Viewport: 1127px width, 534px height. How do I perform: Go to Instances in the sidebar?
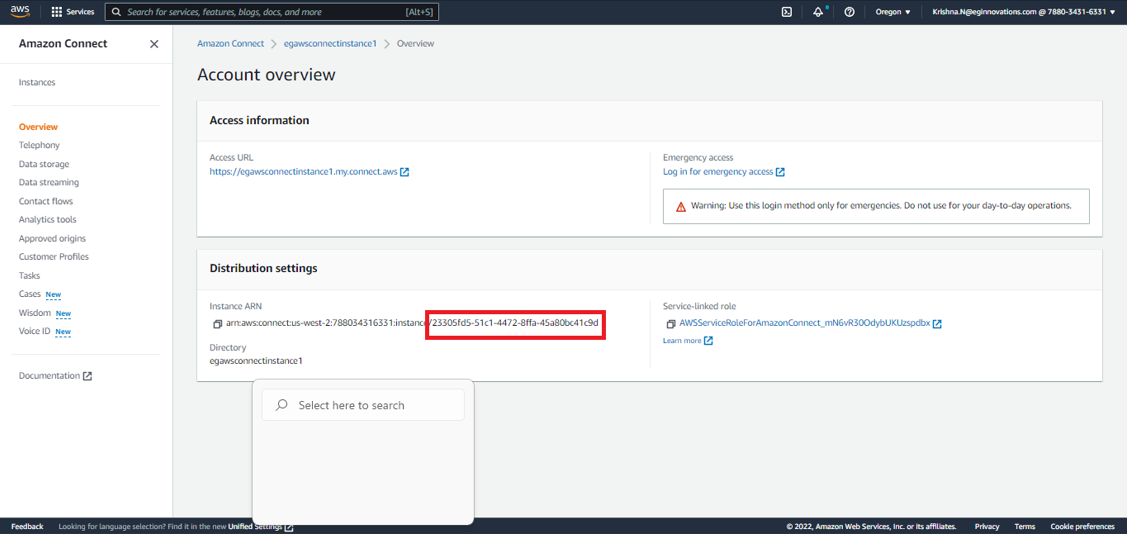click(x=37, y=83)
